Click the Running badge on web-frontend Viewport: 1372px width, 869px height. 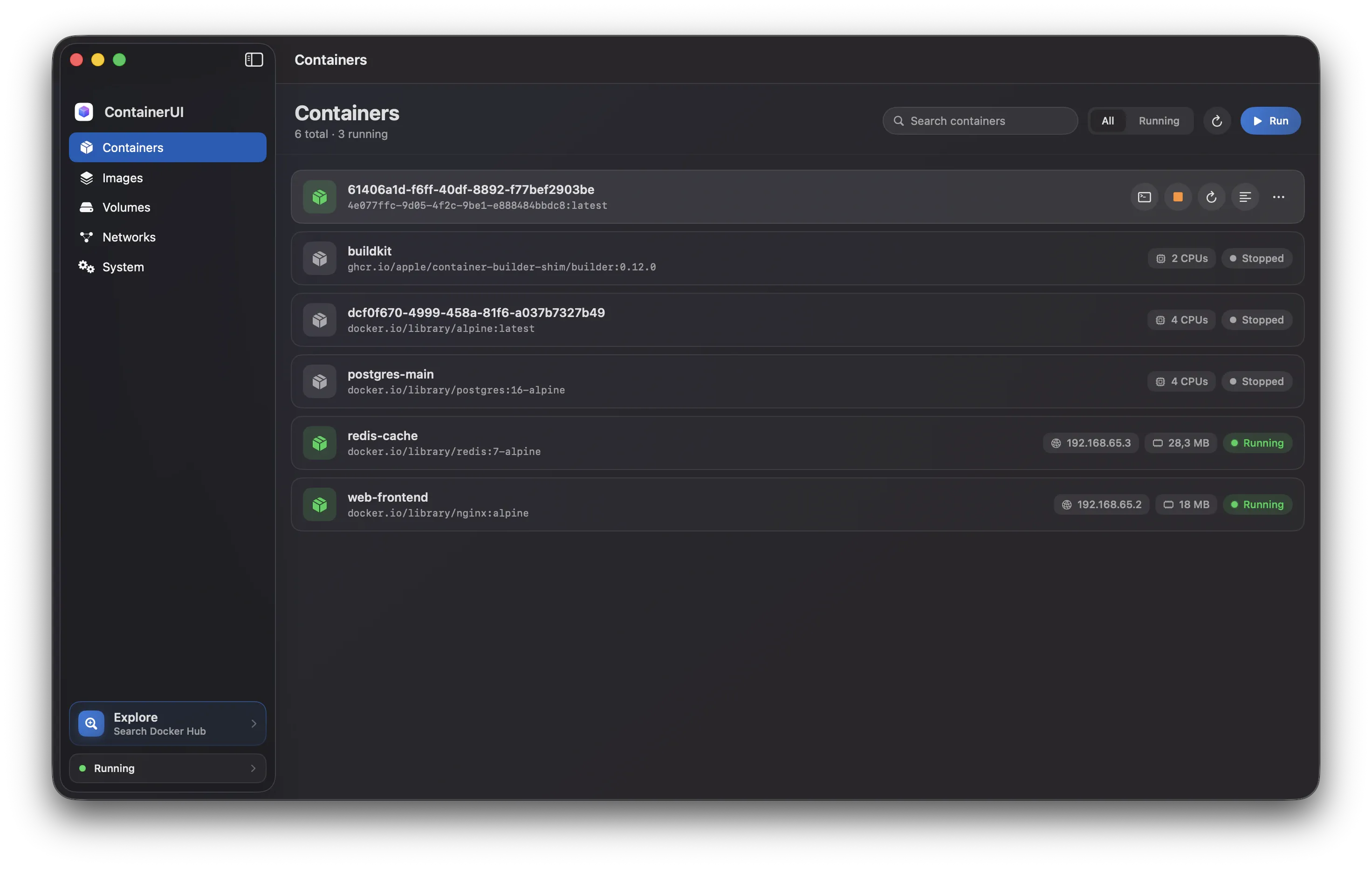pos(1257,505)
